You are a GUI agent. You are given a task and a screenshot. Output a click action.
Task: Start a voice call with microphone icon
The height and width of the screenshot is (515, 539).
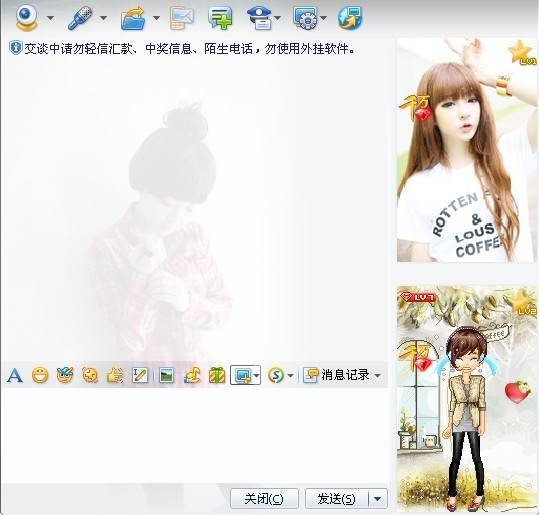[80, 18]
